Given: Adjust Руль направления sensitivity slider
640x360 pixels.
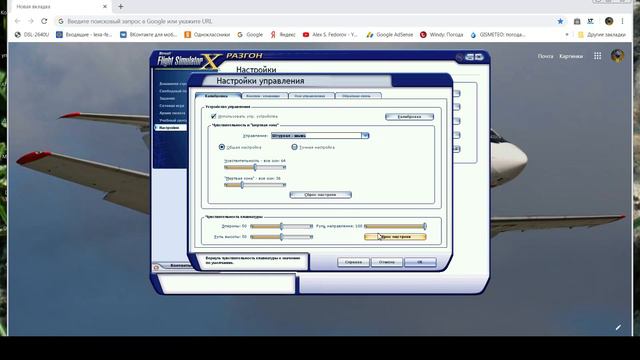Looking at the screenshot, I should (396, 226).
